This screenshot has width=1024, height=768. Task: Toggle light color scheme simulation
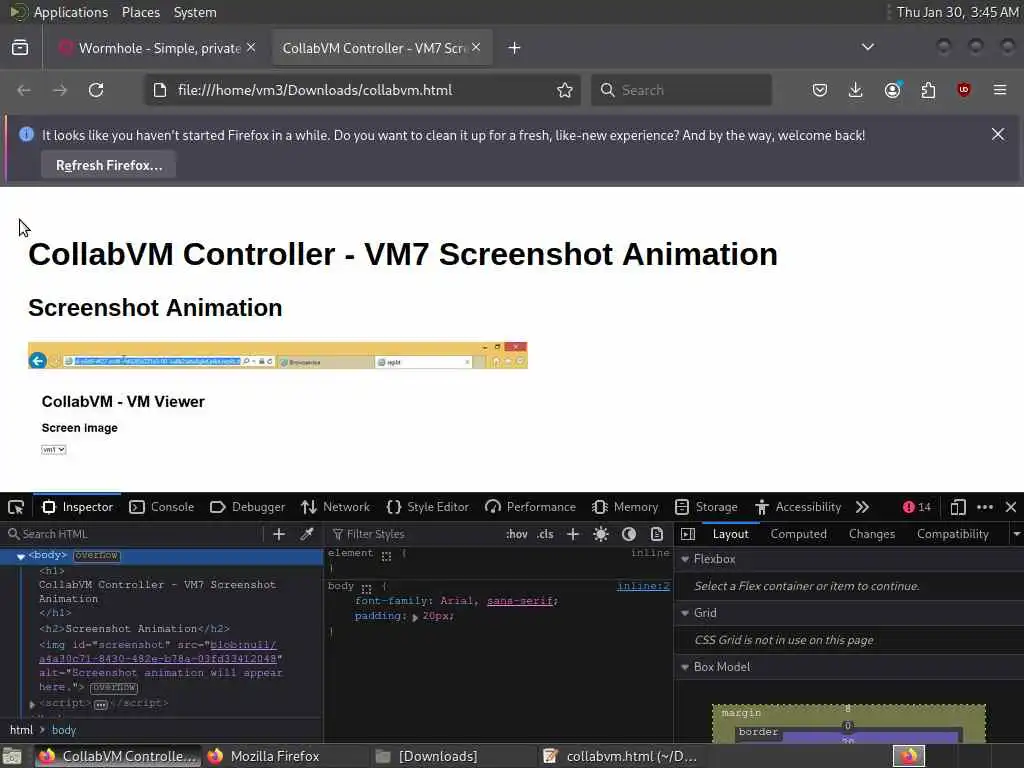(x=601, y=534)
